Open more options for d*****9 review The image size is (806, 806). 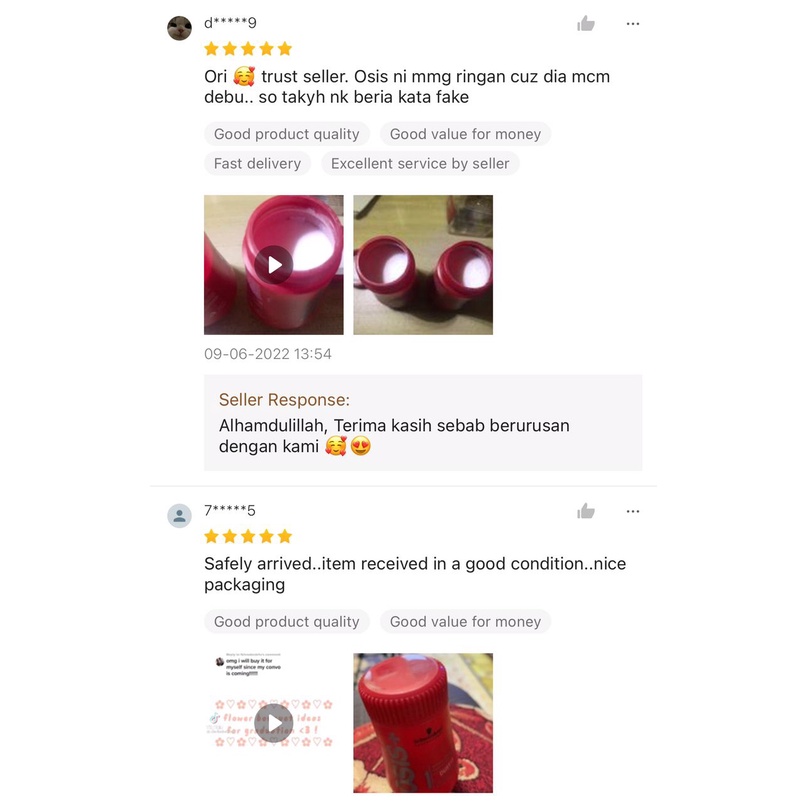point(633,24)
